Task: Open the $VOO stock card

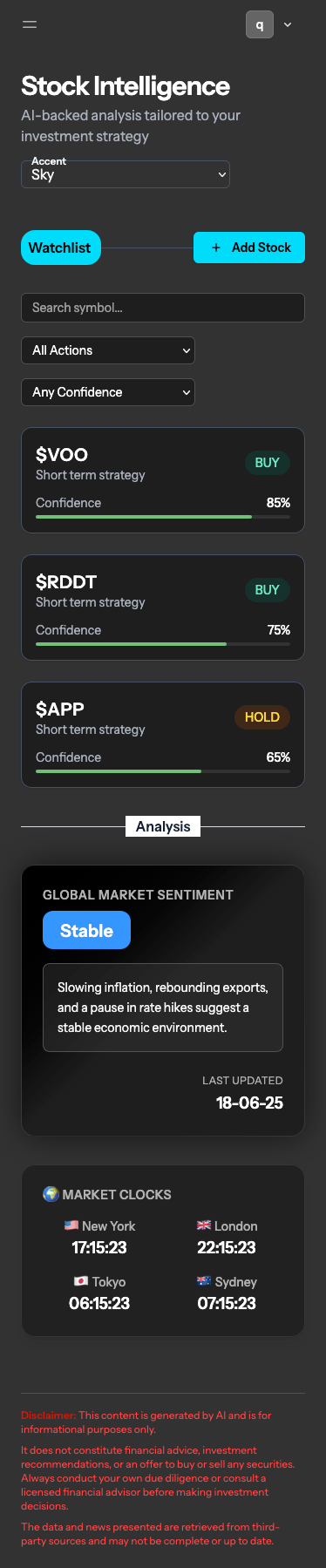Action: pos(163,480)
